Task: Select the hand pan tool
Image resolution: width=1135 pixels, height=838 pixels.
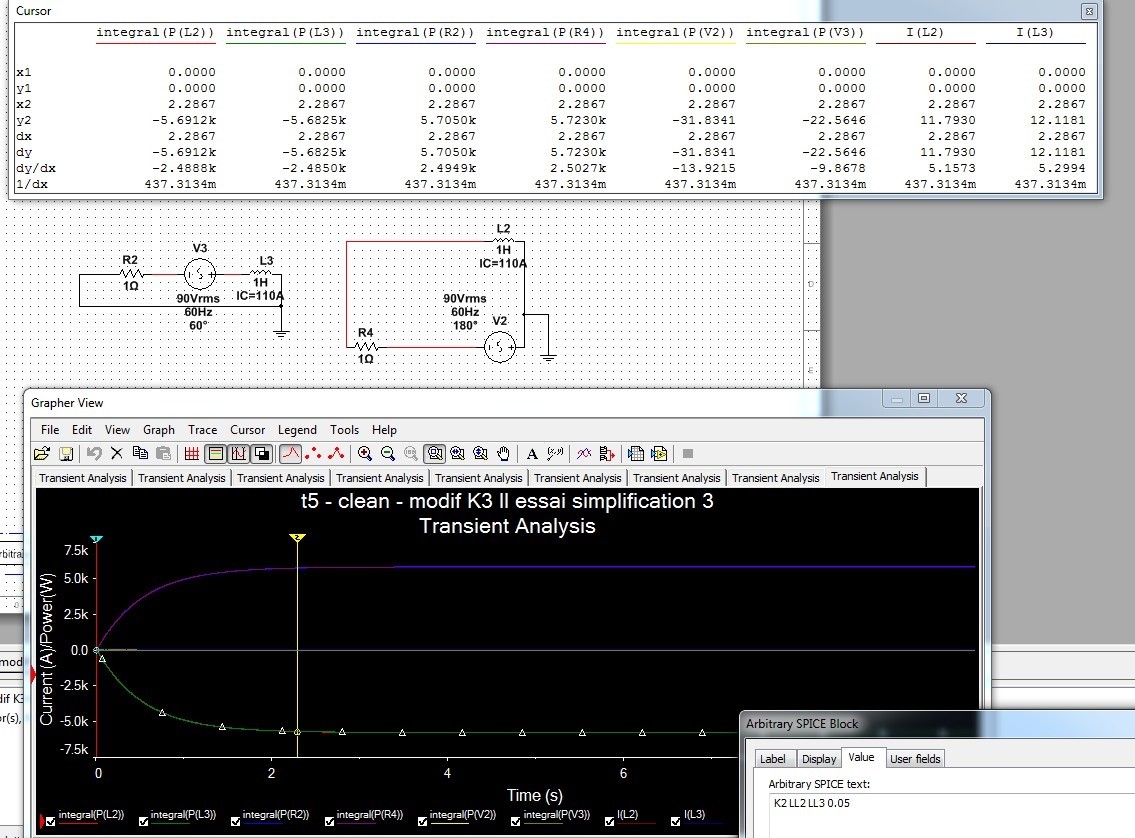Action: point(504,454)
